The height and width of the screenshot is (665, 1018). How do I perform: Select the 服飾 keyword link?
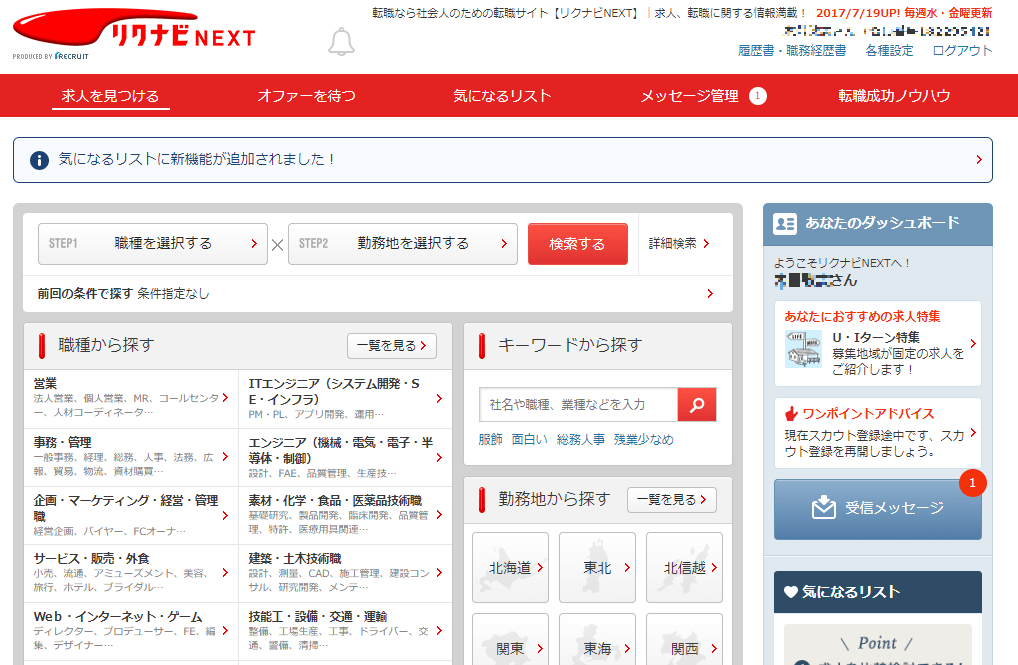[490, 440]
